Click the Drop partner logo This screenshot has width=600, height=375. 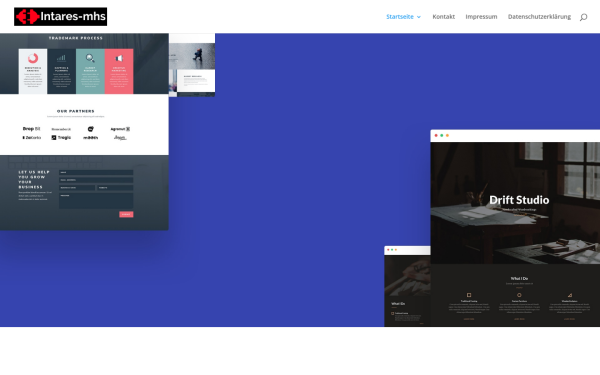coord(31,129)
